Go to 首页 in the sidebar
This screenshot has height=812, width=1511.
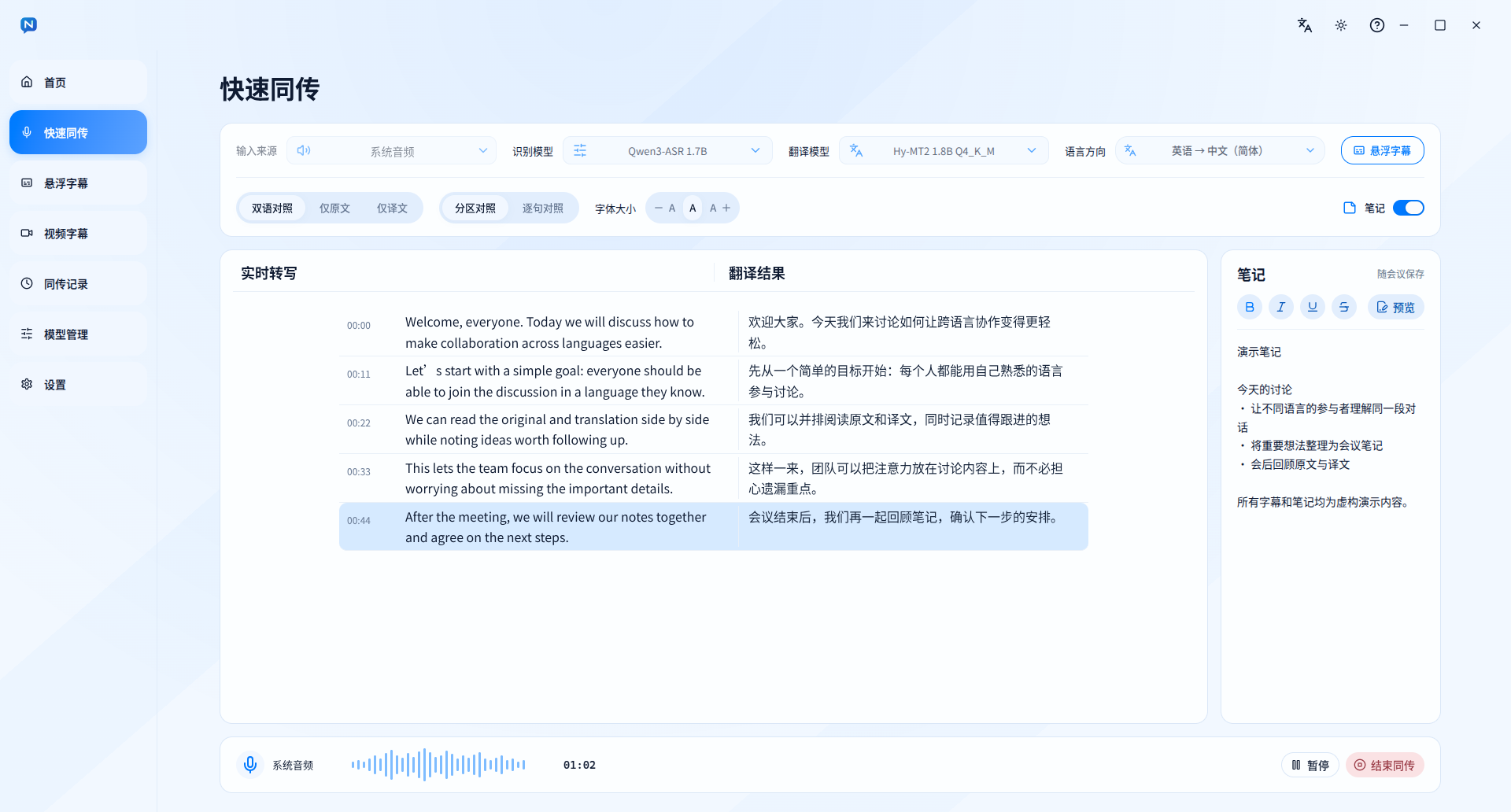(78, 82)
